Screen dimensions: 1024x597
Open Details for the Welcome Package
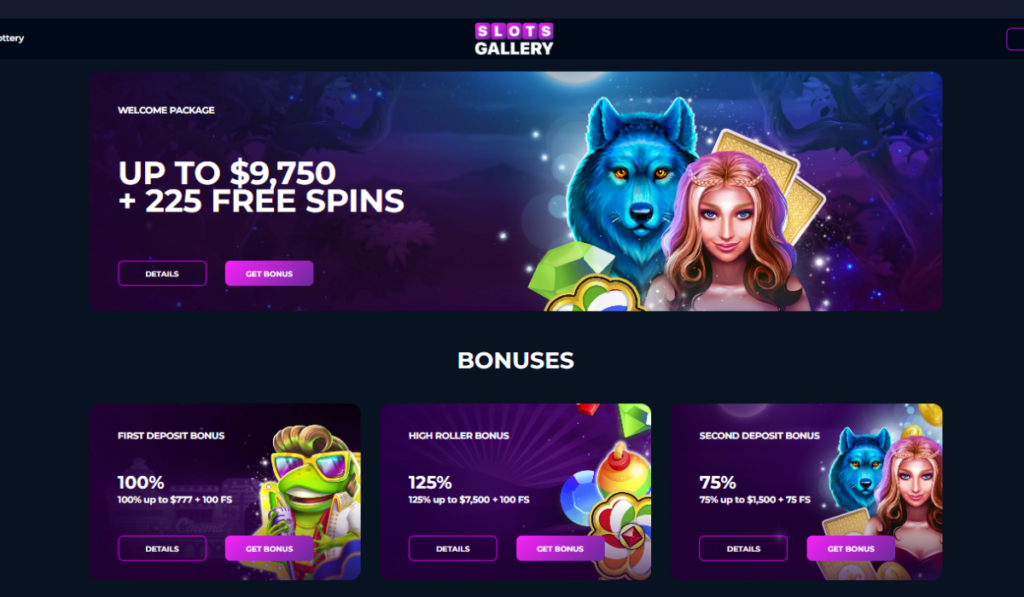(x=162, y=274)
